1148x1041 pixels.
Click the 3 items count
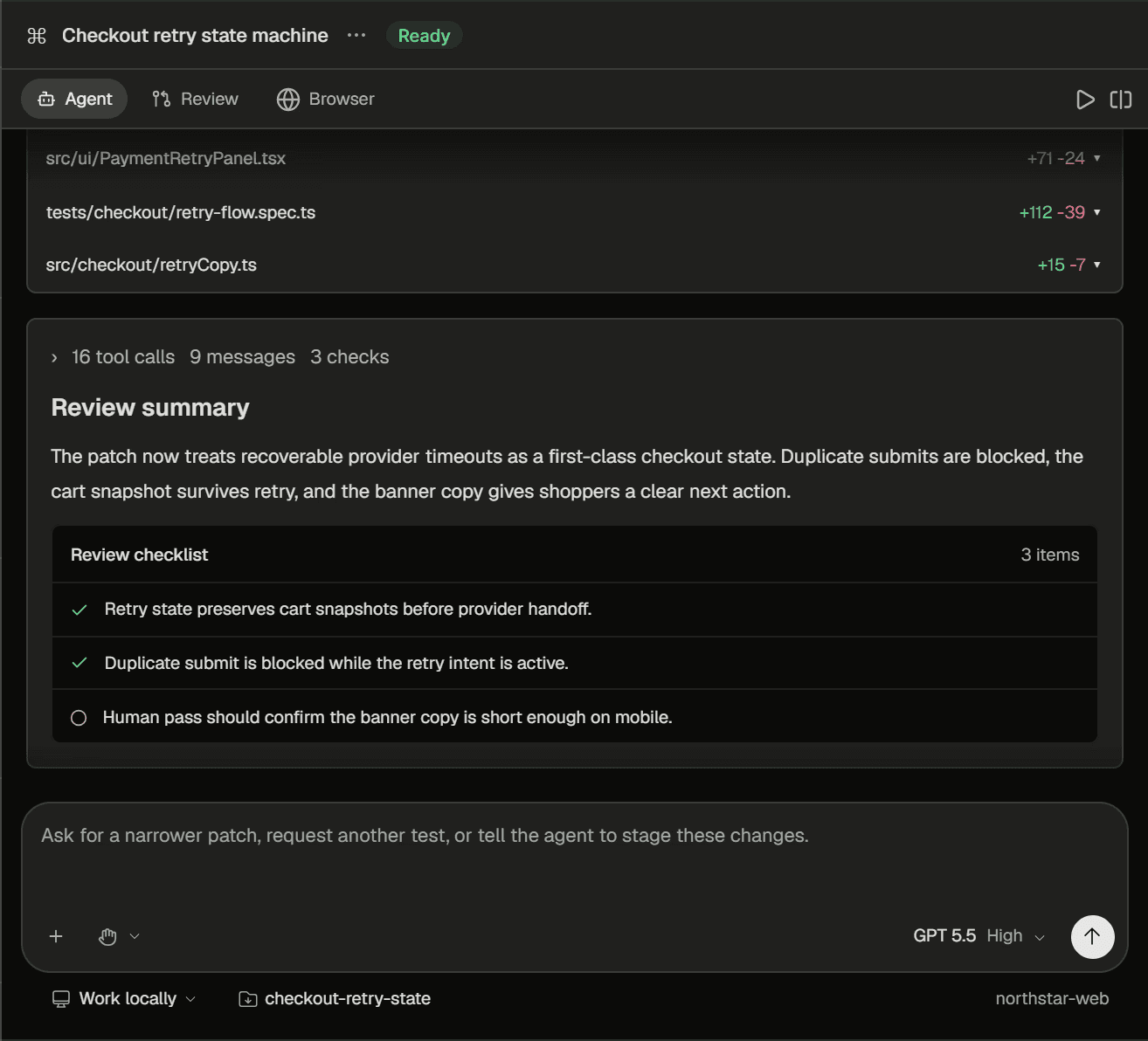tap(1050, 555)
